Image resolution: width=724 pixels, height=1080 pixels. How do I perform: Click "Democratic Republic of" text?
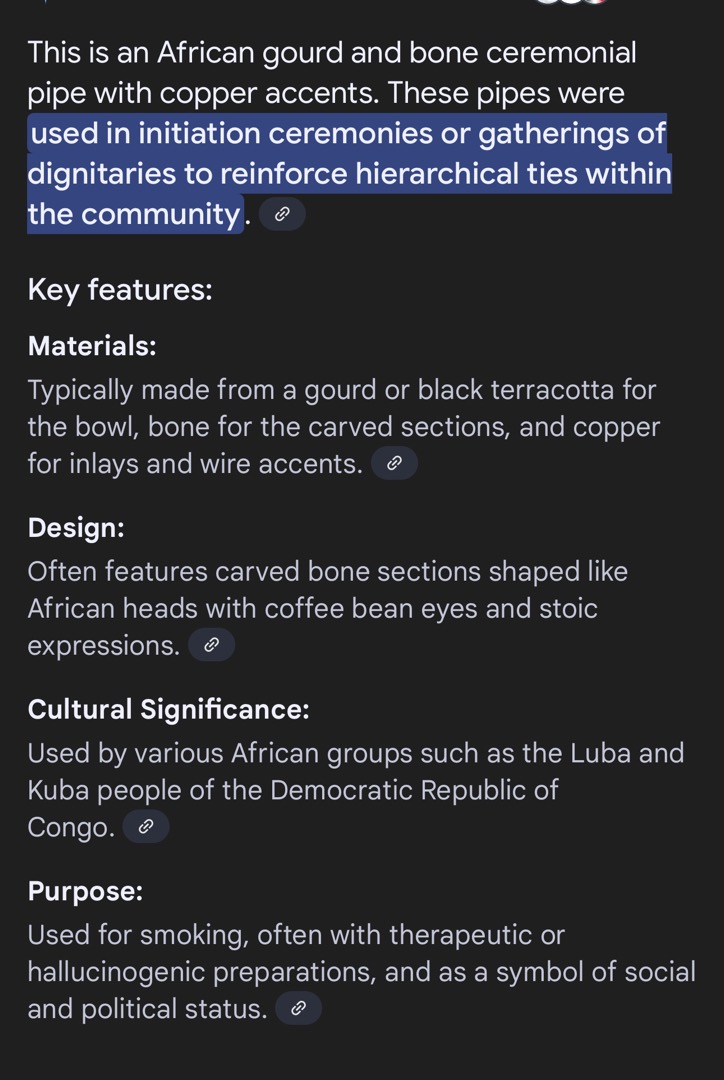tap(414, 790)
